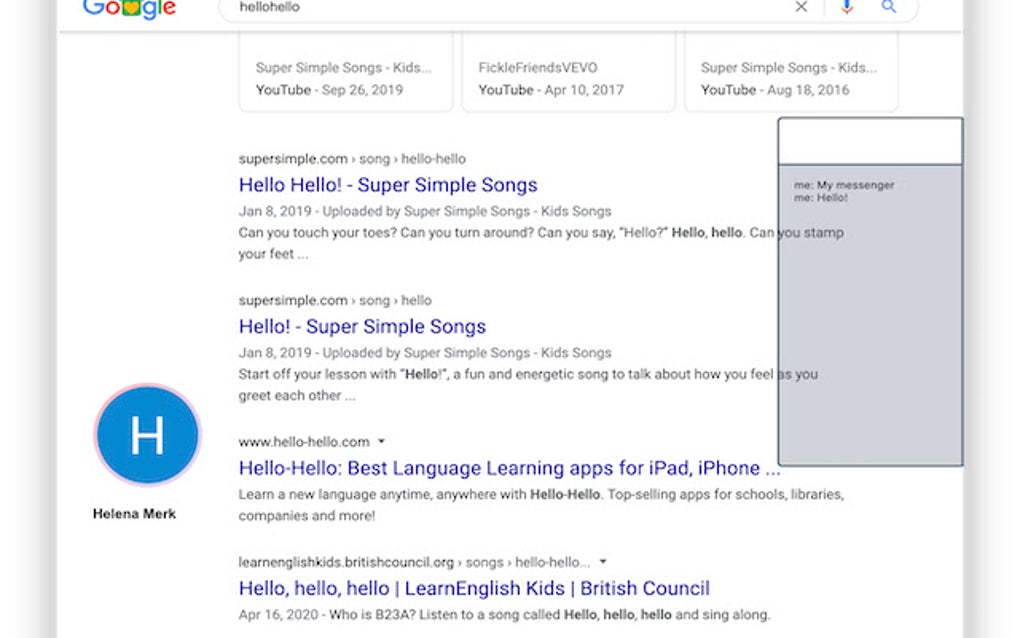This screenshot has height=638, width=1020.
Task: Open options arrow next to learnenglishkids.britishcouncil.org result
Action: pos(604,561)
